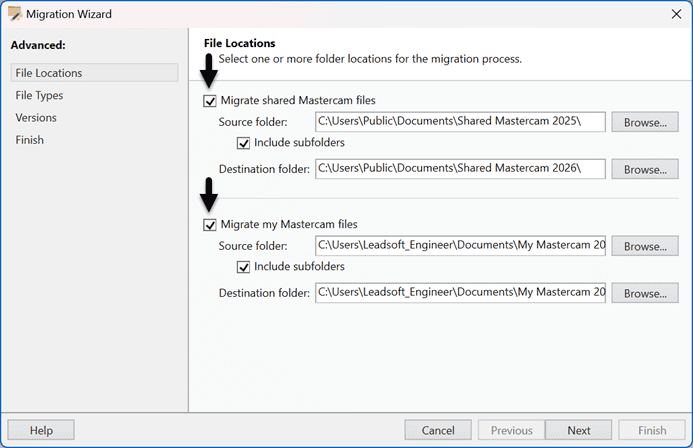This screenshot has height=448, width=693.
Task: Browse for shared Mastercam source folder
Action: click(645, 122)
